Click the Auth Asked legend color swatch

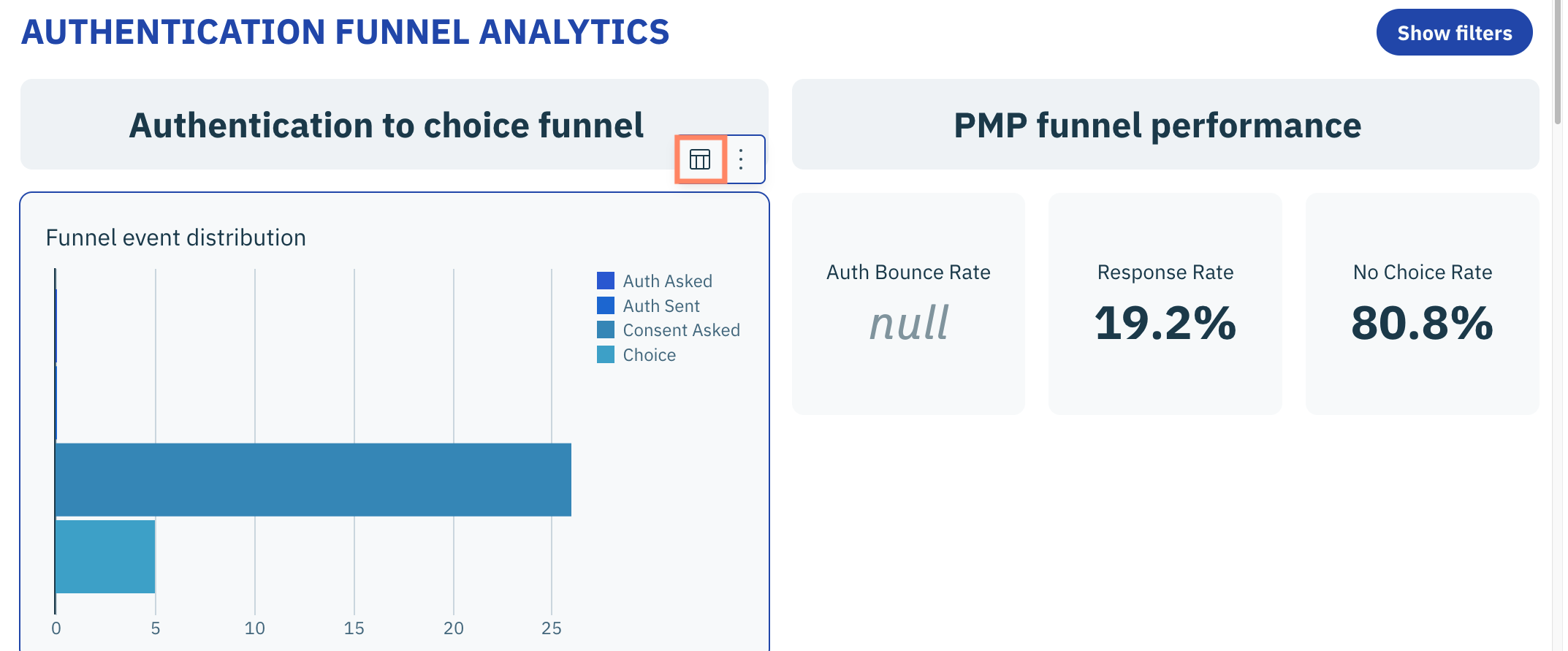(x=606, y=281)
